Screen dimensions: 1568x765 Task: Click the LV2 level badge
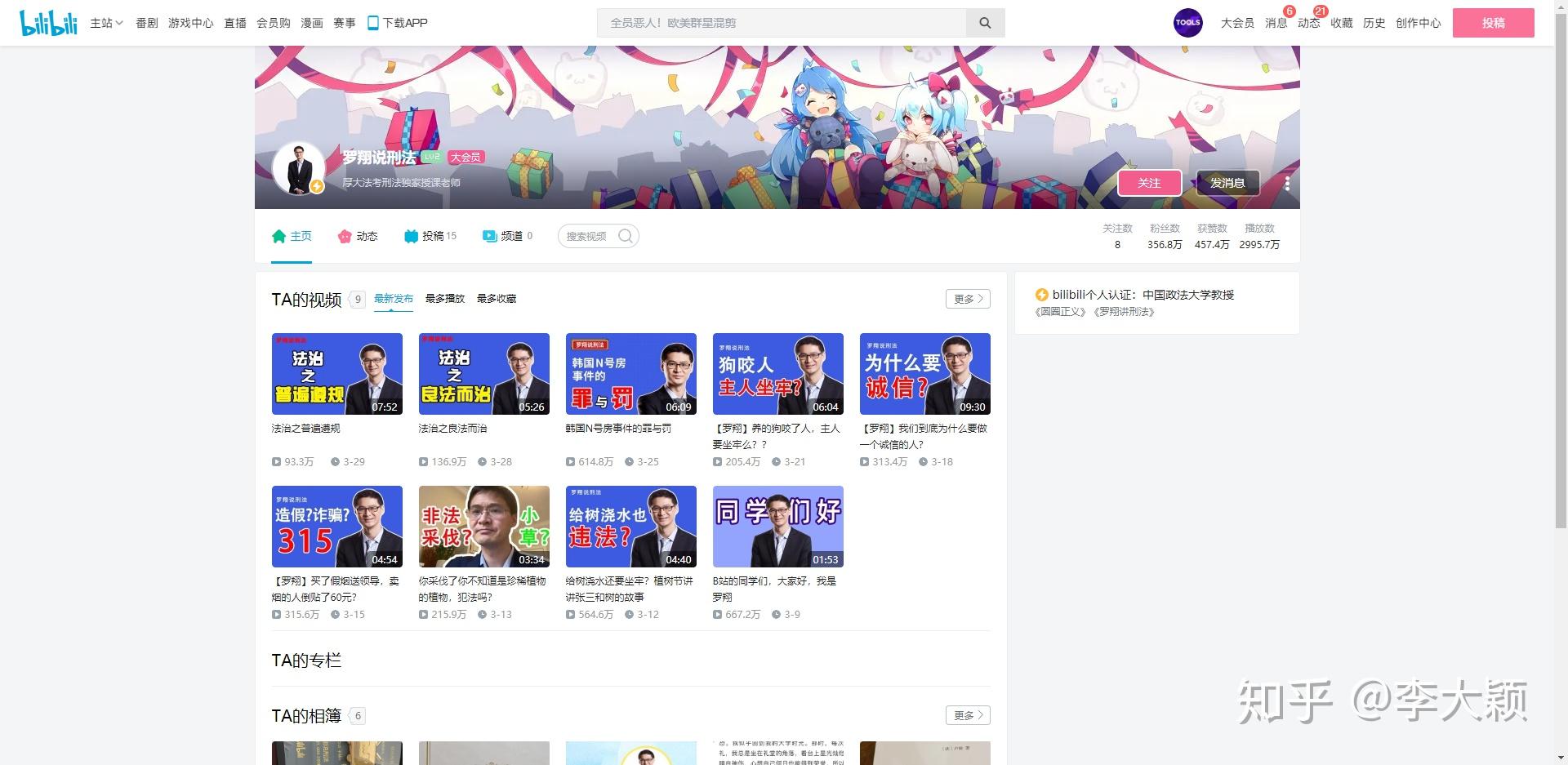[431, 157]
